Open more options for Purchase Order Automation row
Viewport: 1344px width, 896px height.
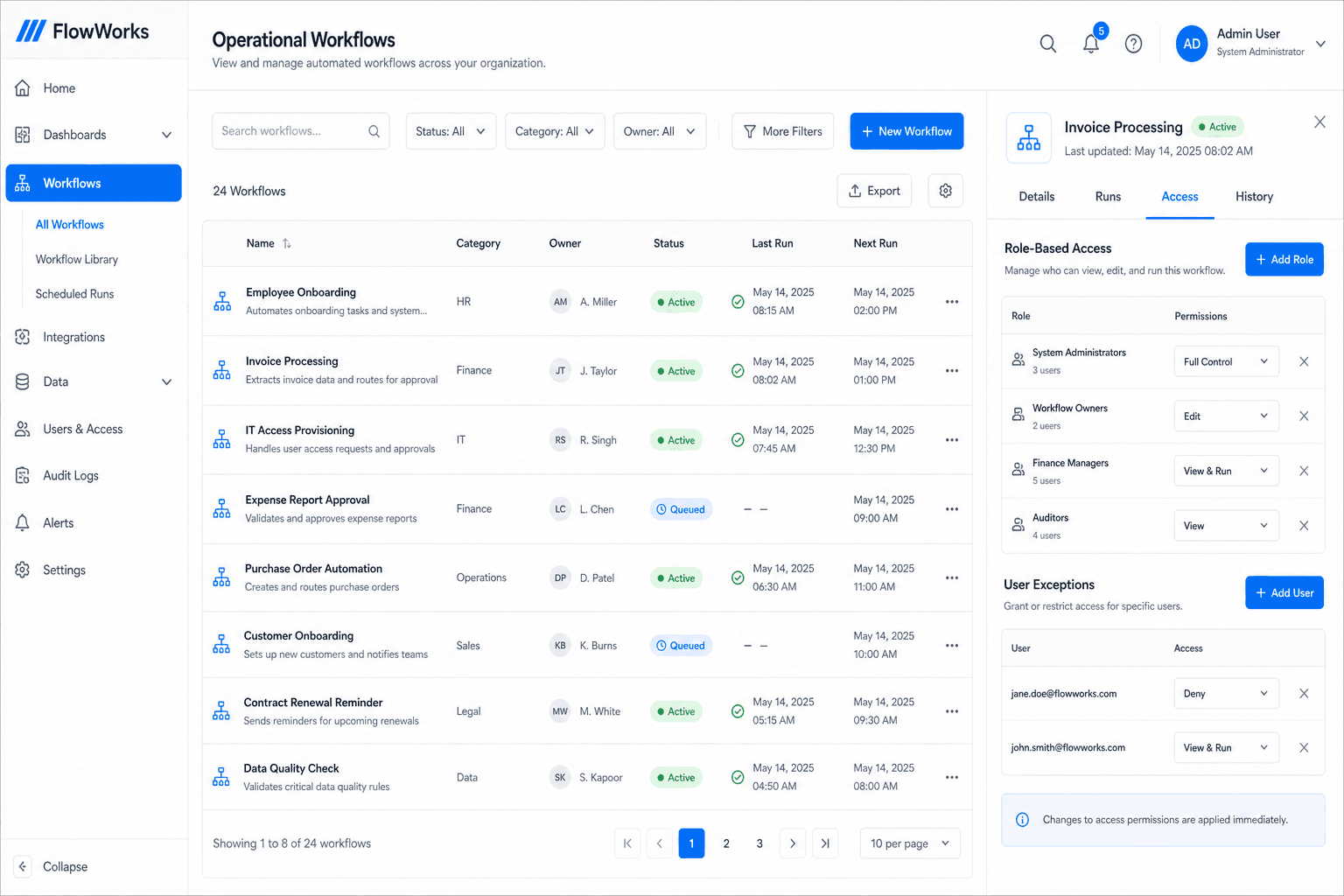[952, 578]
